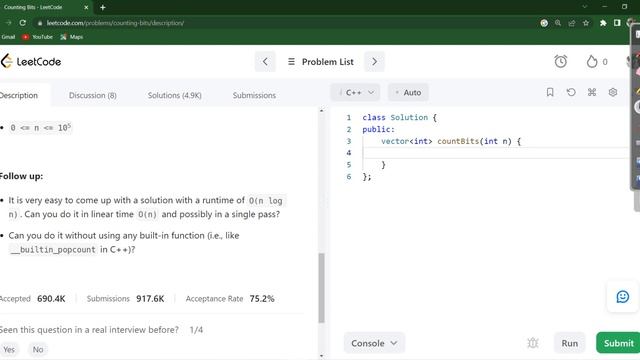Switch to the Submissions tab
Viewport: 640px width, 360px height.
pos(254,95)
